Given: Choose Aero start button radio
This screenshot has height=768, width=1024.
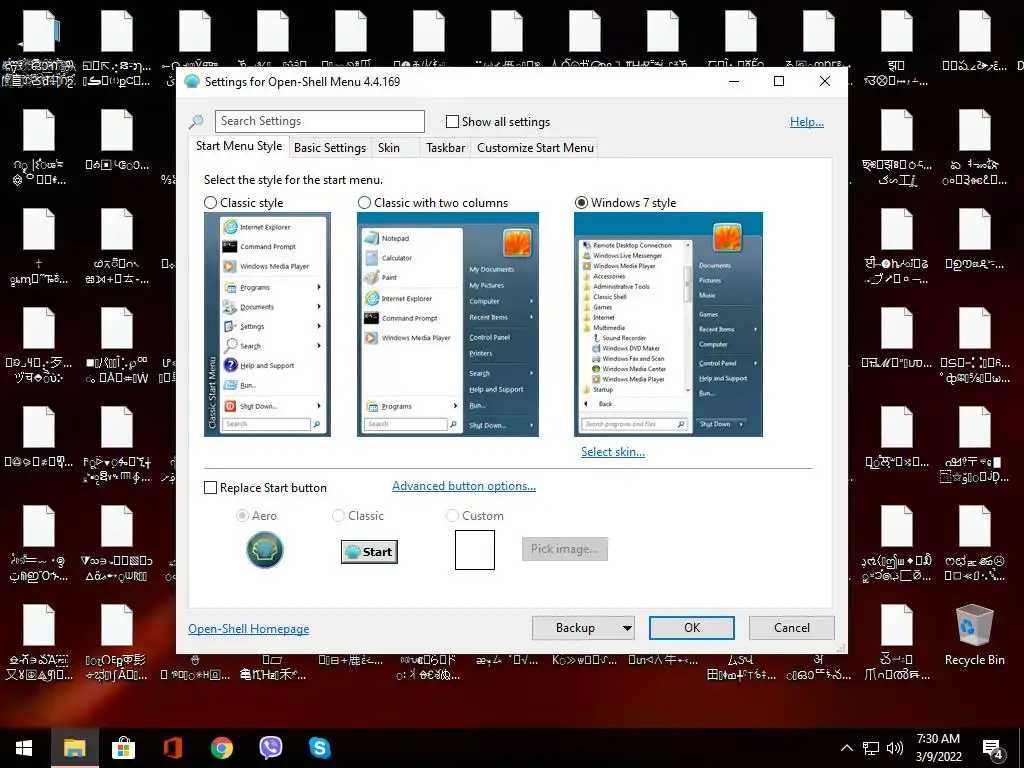Looking at the screenshot, I should click(242, 516).
